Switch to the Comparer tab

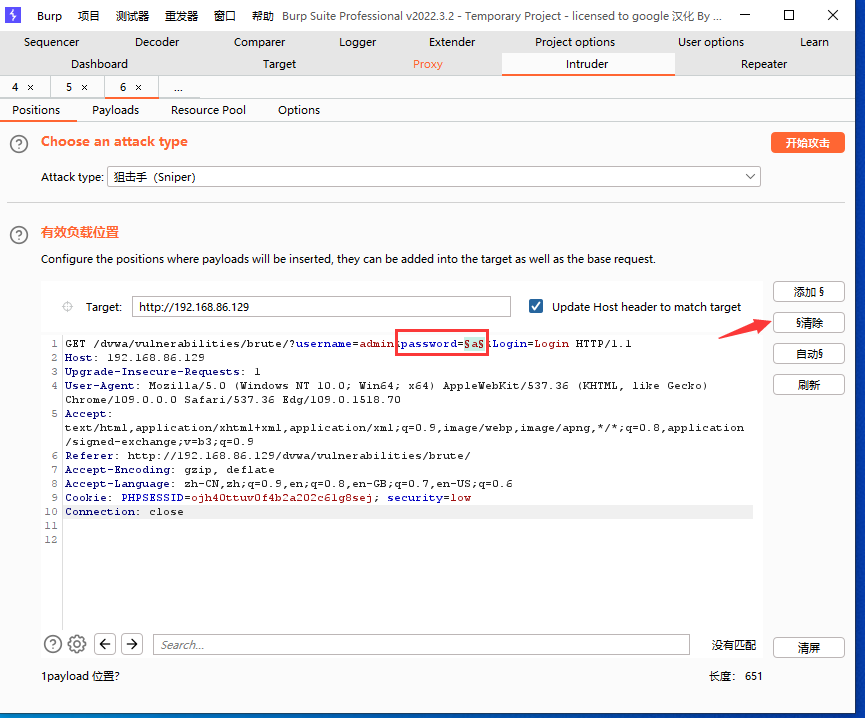259,42
